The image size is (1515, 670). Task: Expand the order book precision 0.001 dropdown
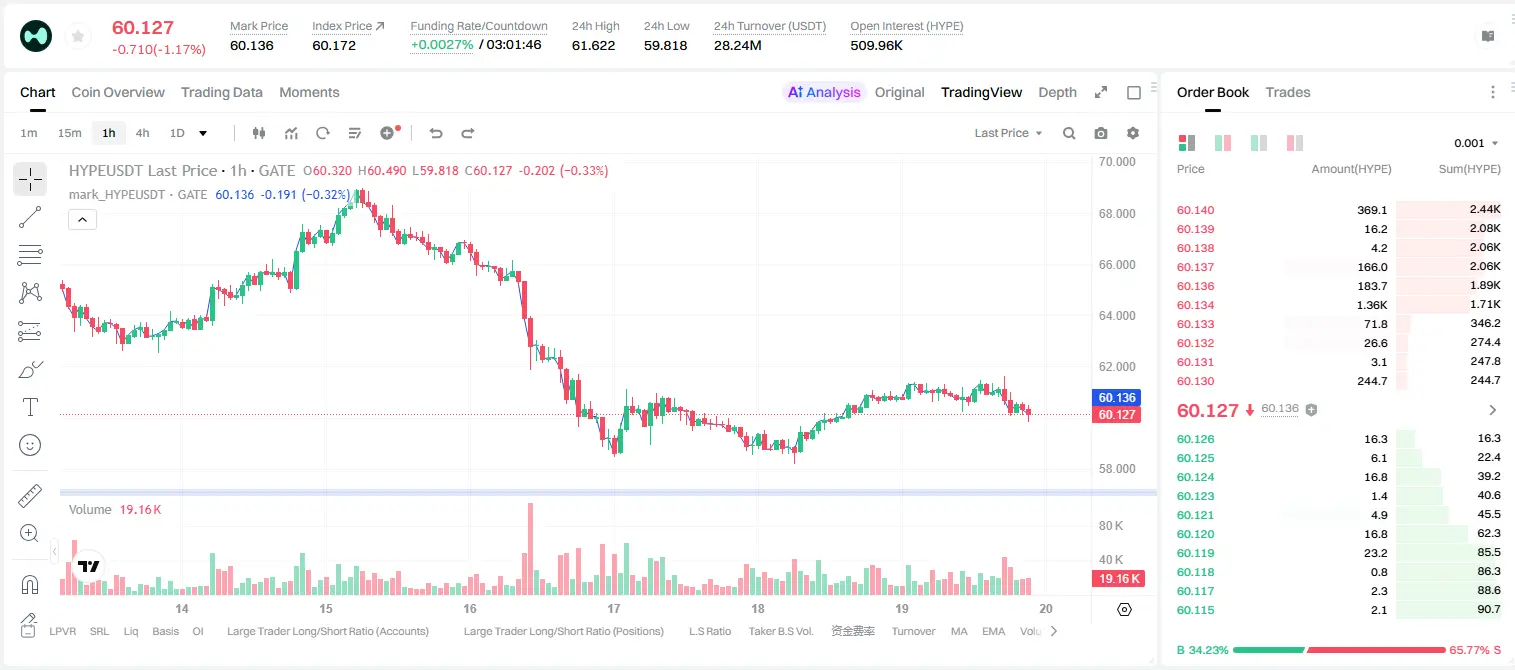pos(1476,143)
